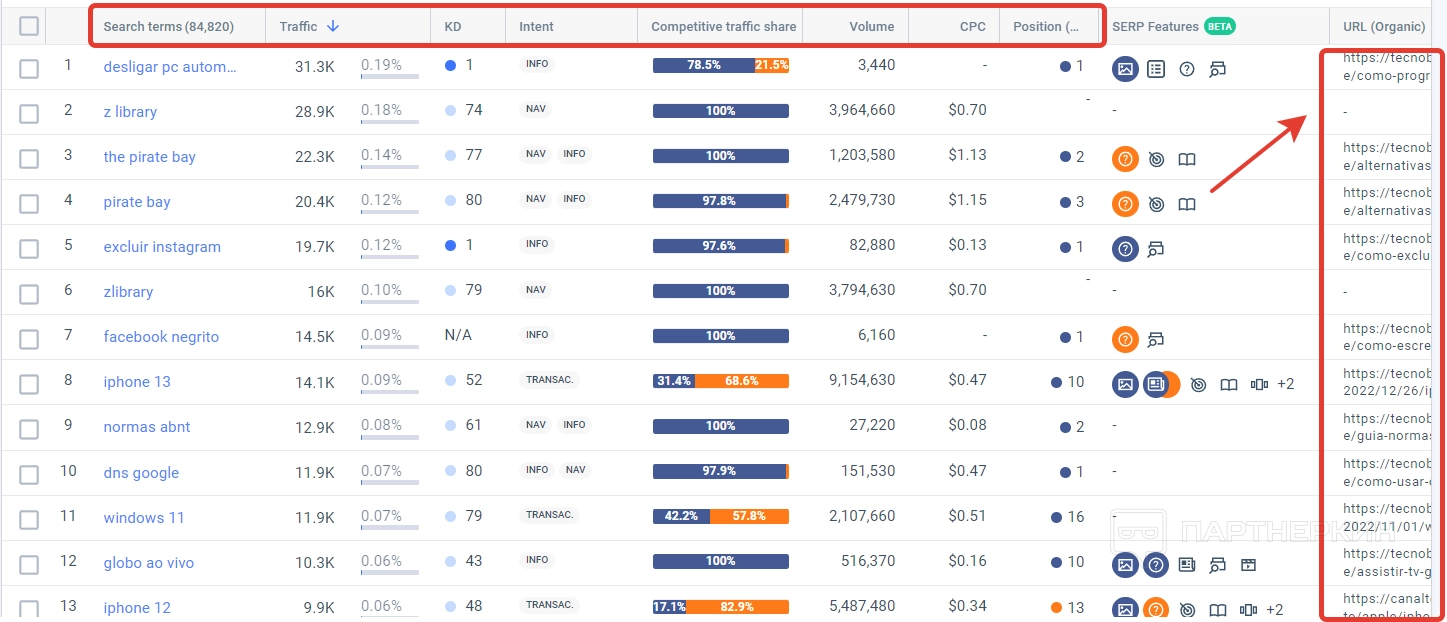Click the orange question icon for facebook negrito
Image resolution: width=1447 pixels, height=622 pixels.
[x=1125, y=340]
